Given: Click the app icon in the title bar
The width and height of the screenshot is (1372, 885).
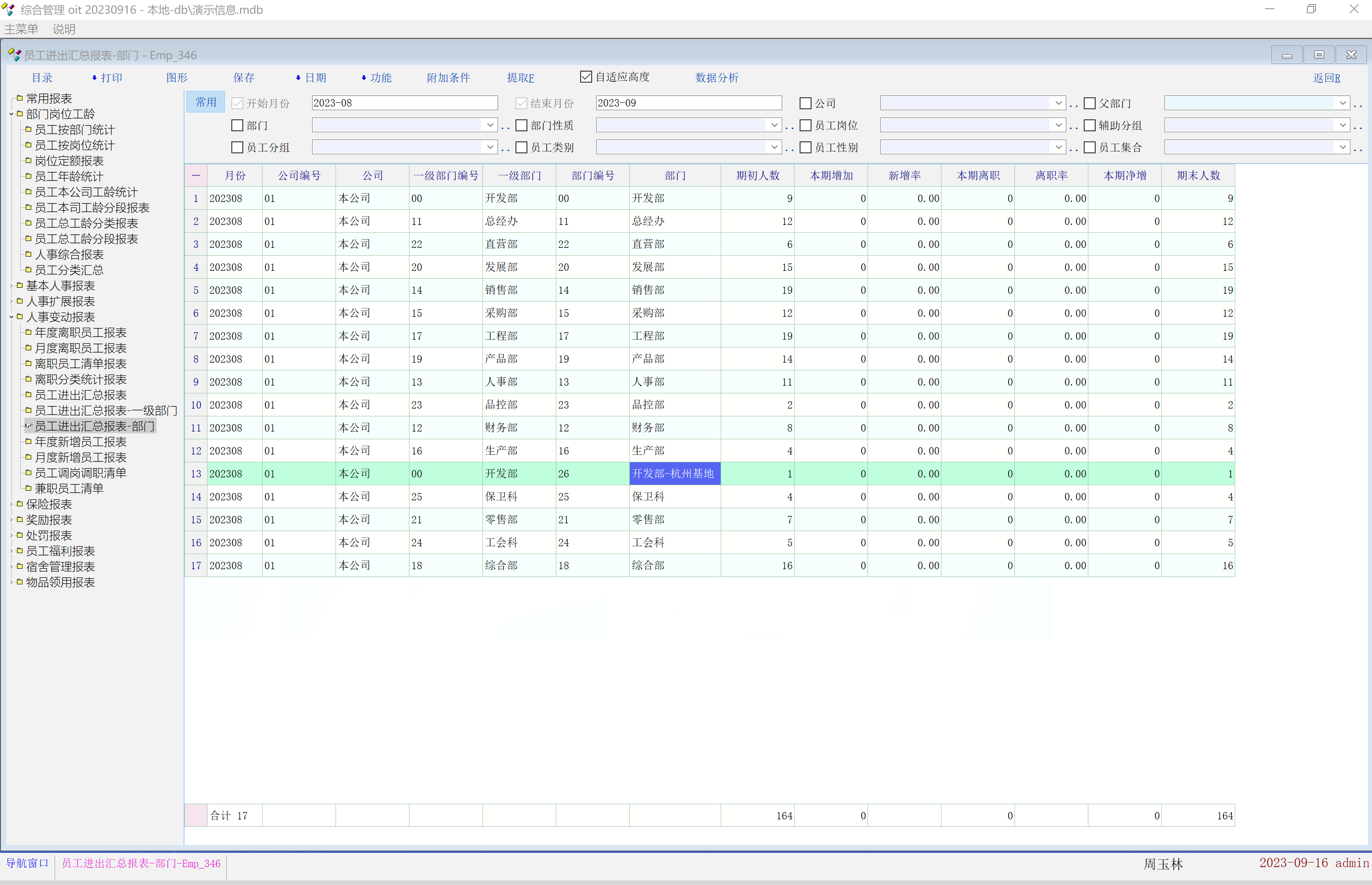Looking at the screenshot, I should click(x=8, y=9).
